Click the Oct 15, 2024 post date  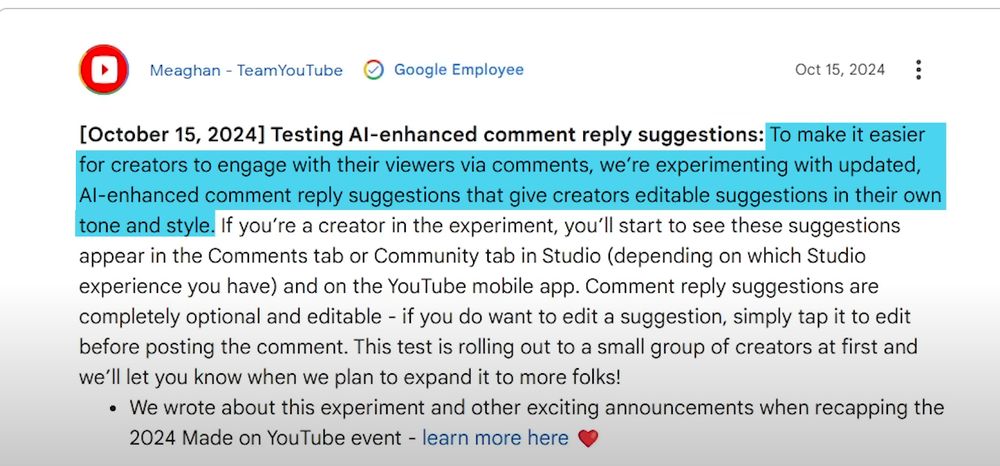tap(839, 70)
